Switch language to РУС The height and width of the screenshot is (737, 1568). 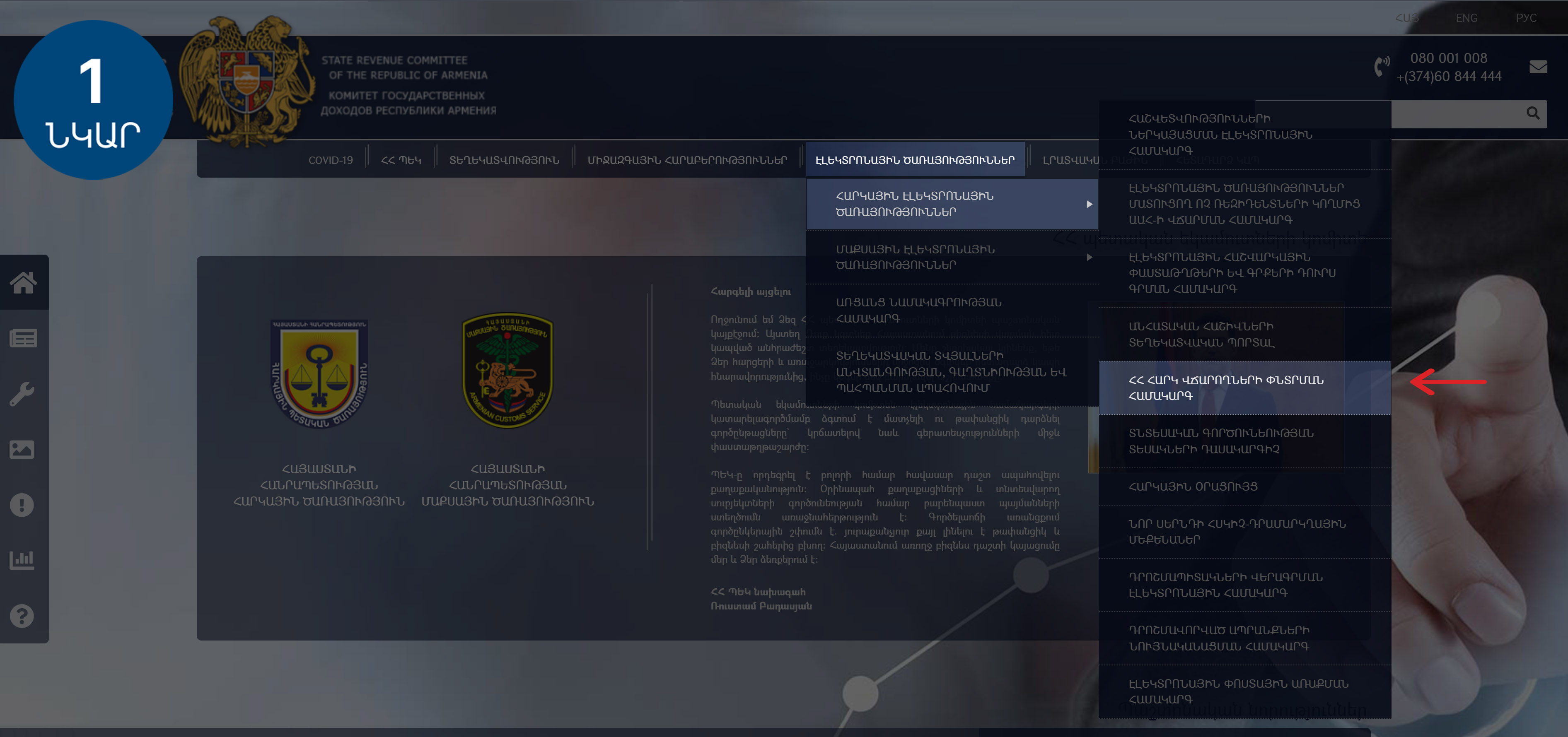pyautogui.click(x=1526, y=18)
